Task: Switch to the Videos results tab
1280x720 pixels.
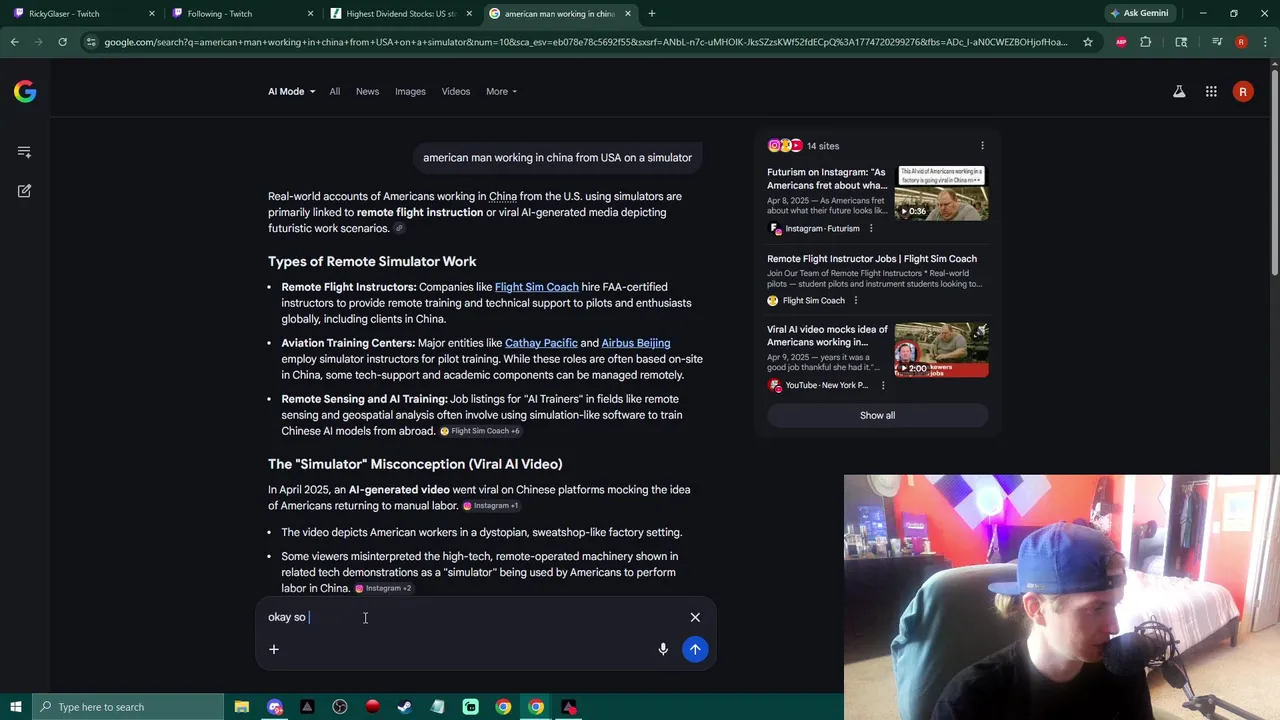Action: tap(456, 92)
